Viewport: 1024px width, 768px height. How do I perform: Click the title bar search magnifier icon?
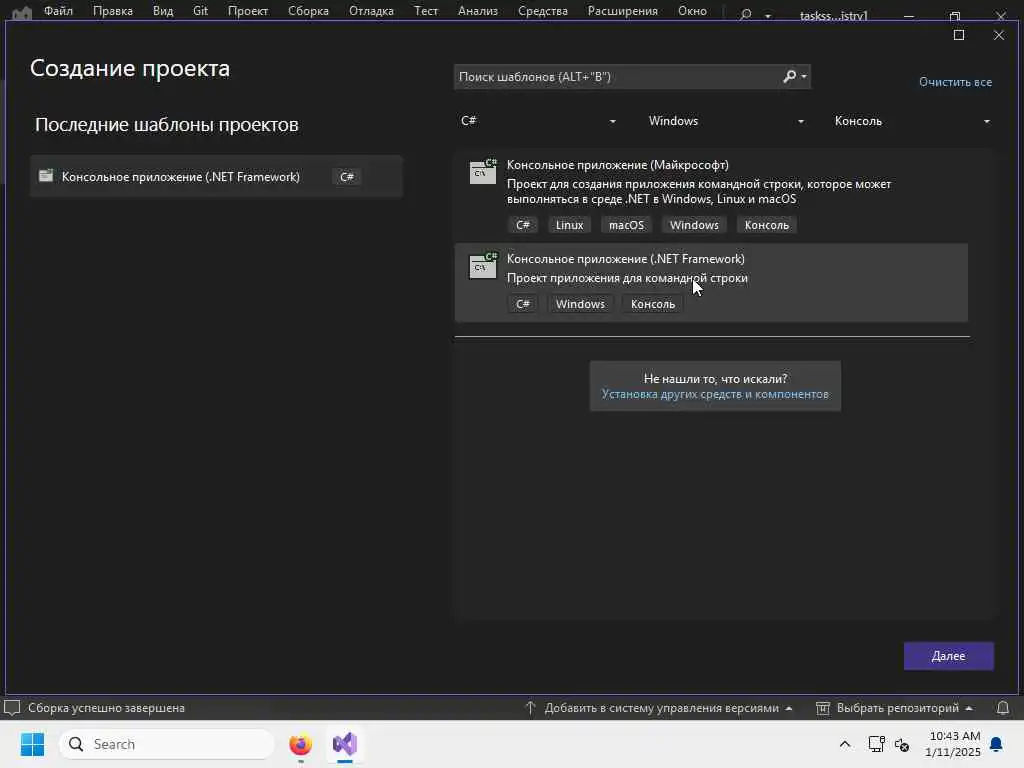click(745, 14)
